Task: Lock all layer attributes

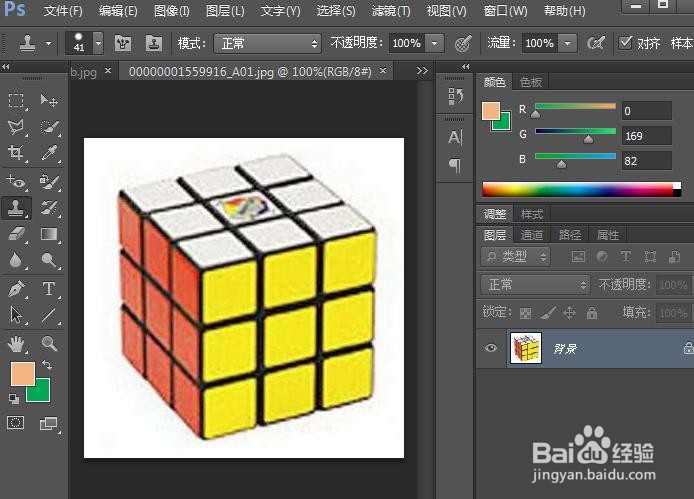Action: (x=592, y=313)
